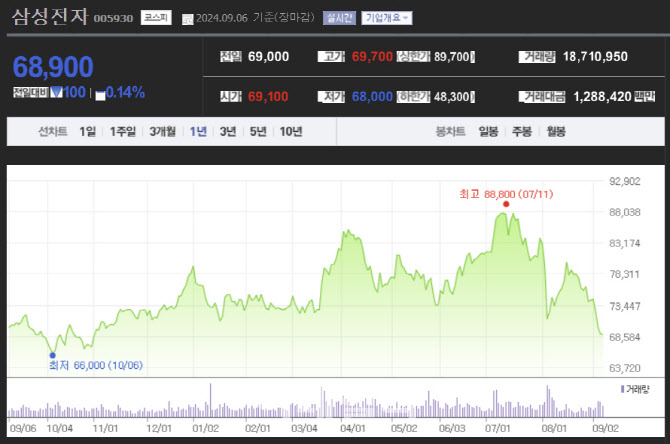
Task: Click the blue 최저 66,000 low dot
Action: tap(53, 356)
